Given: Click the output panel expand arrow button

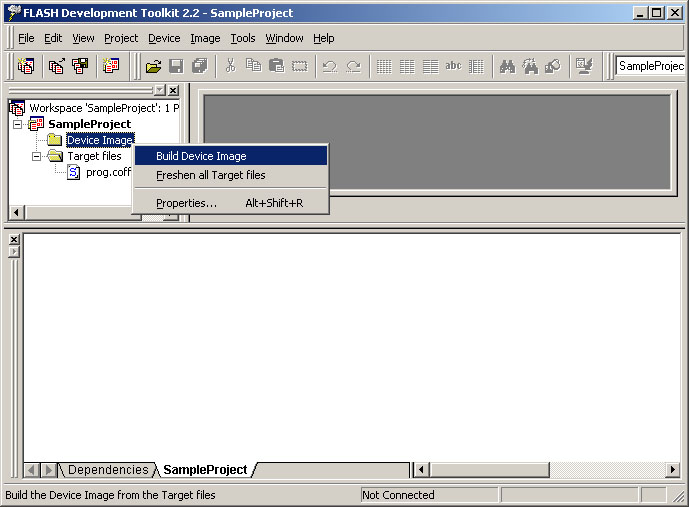Looking at the screenshot, I should 14,252.
